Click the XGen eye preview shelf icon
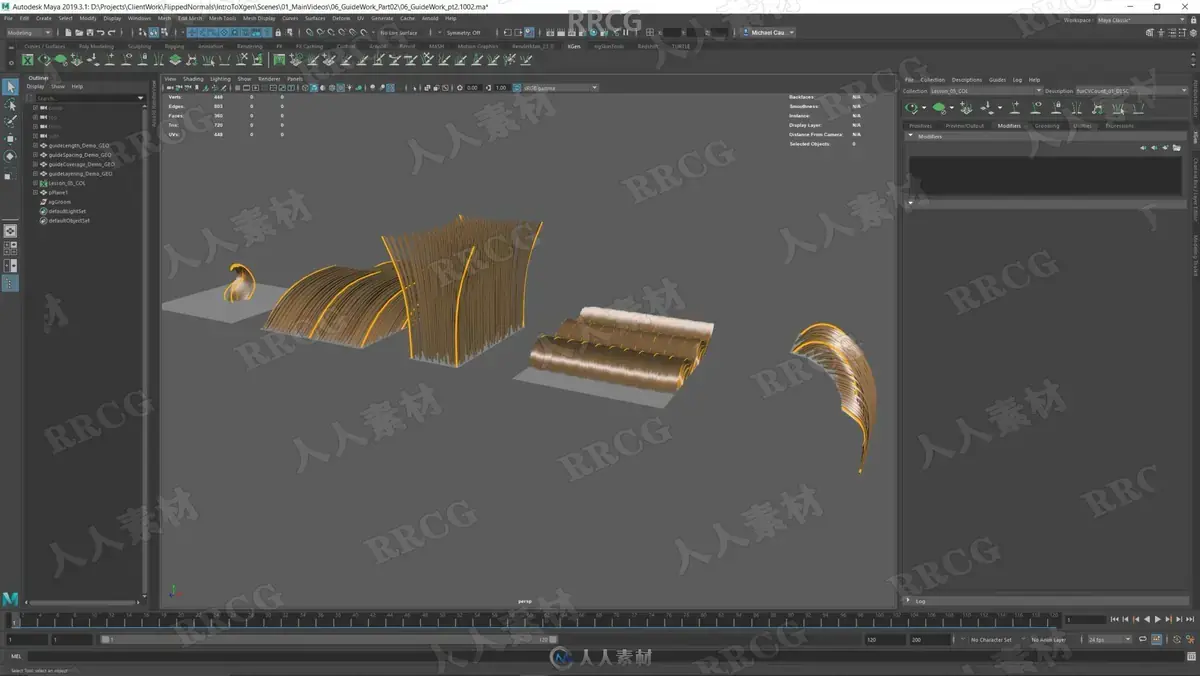The width and height of the screenshot is (1200, 676). [44, 60]
